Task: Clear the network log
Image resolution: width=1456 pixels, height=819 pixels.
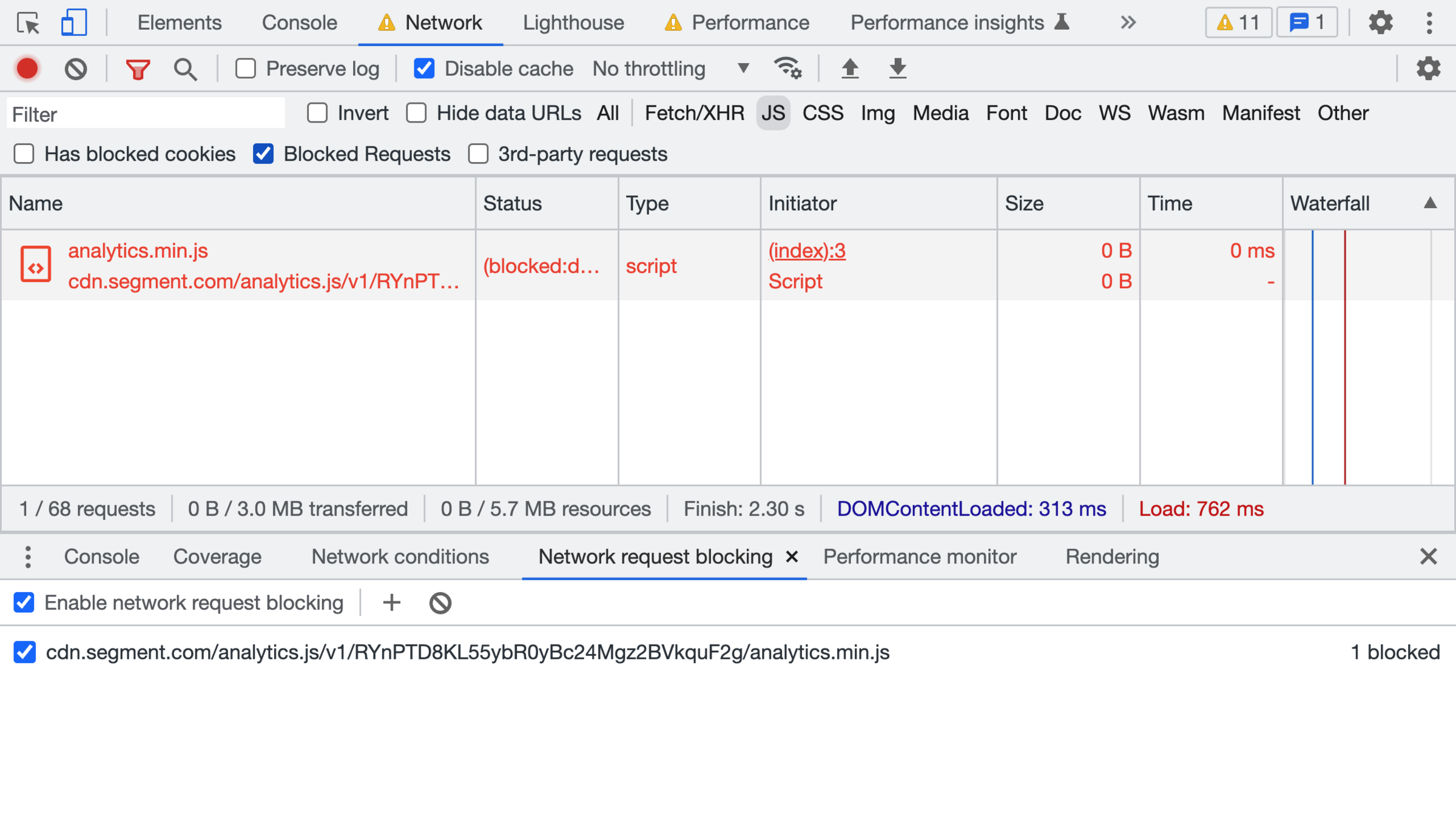Action: (76, 69)
